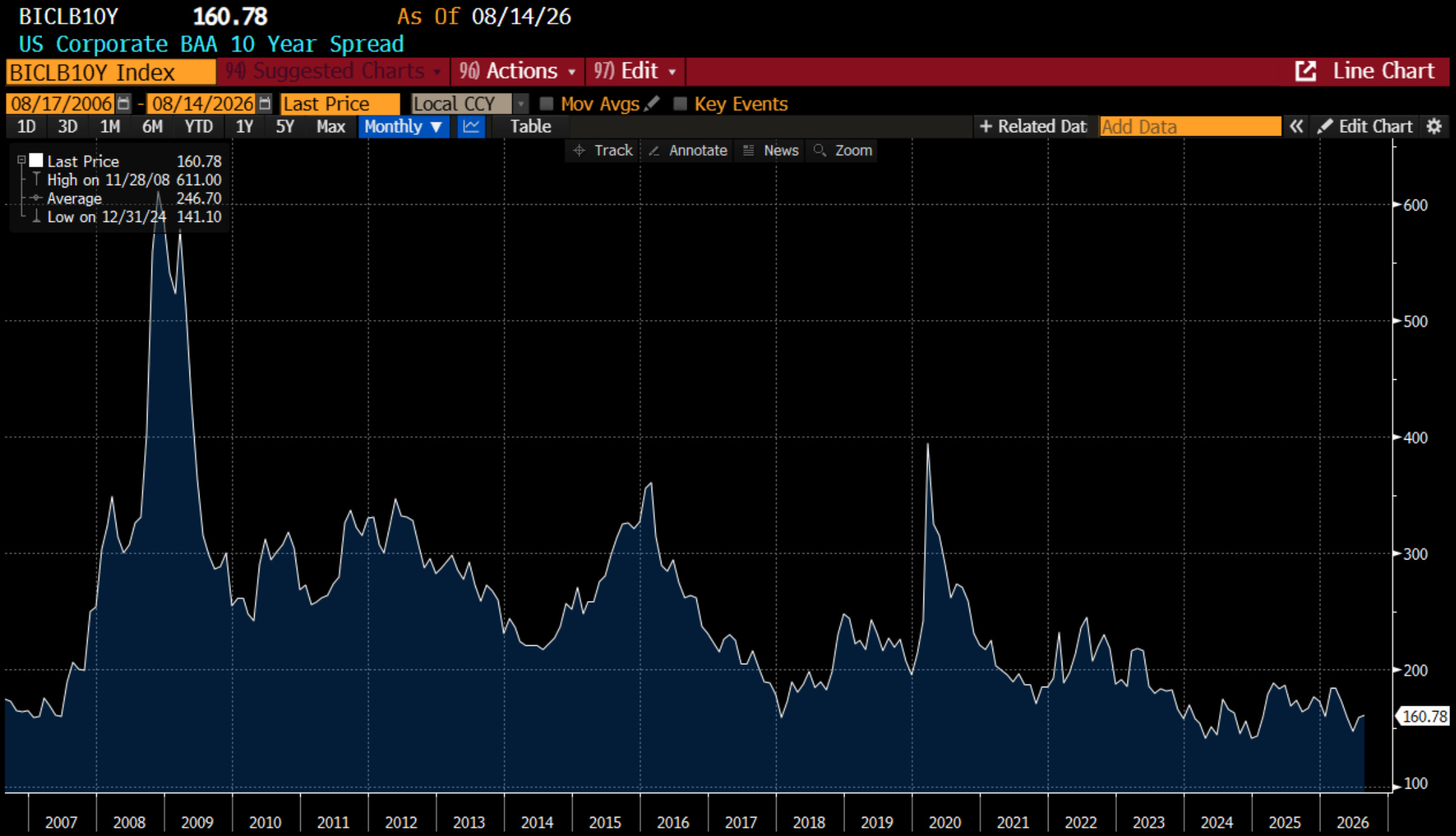The image size is (1456, 836).
Task: Enable the Mov Avgs checkbox
Action: coord(546,103)
